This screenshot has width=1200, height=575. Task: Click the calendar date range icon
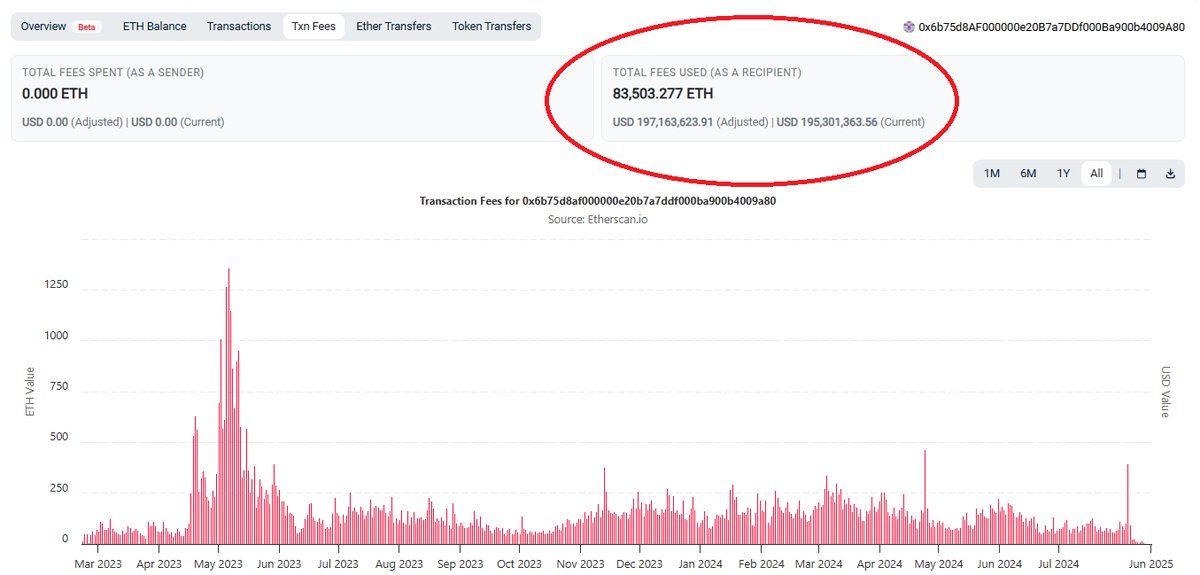(1141, 173)
